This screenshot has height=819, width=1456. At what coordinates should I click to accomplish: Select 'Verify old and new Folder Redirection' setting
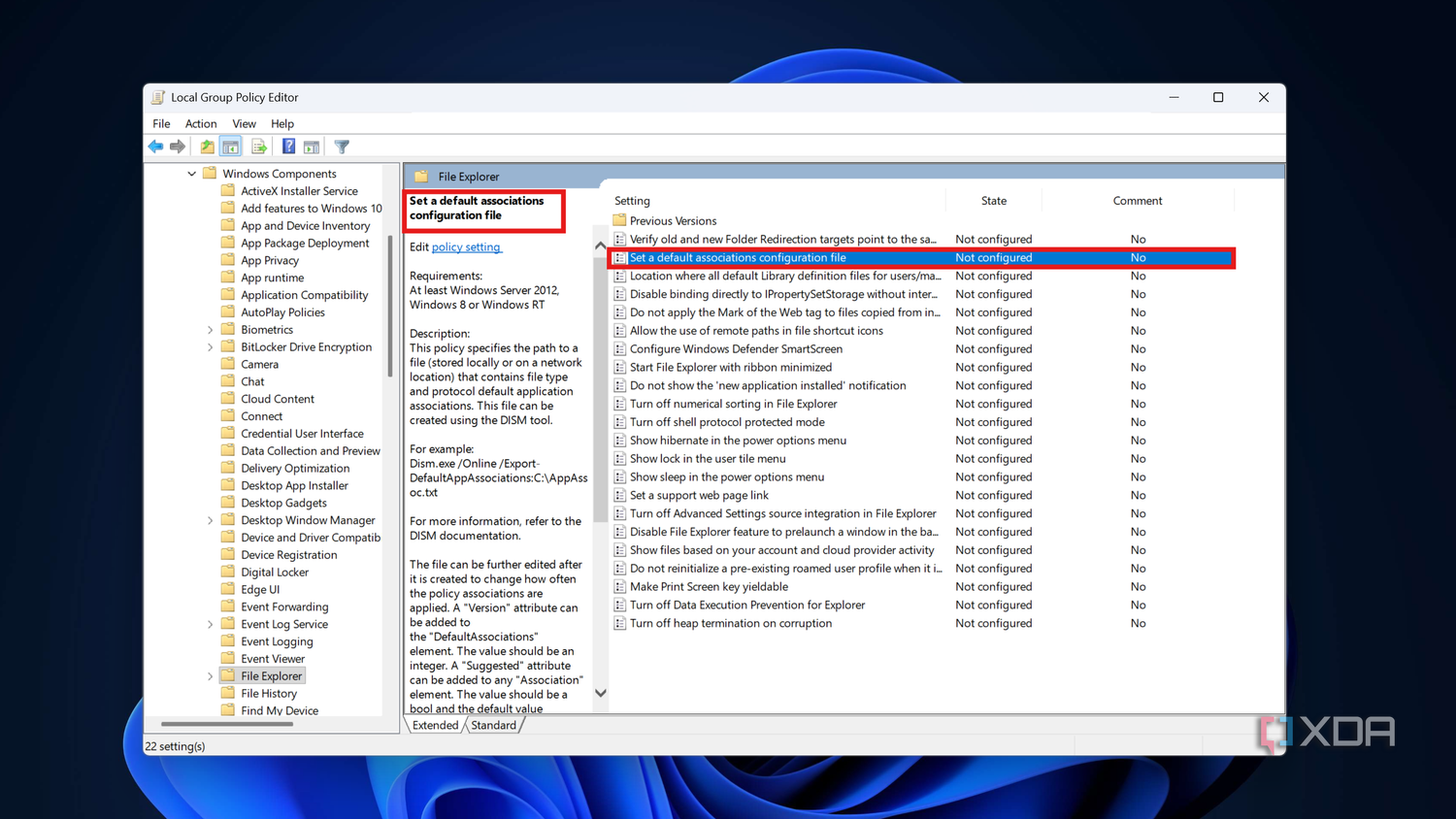[x=783, y=239]
